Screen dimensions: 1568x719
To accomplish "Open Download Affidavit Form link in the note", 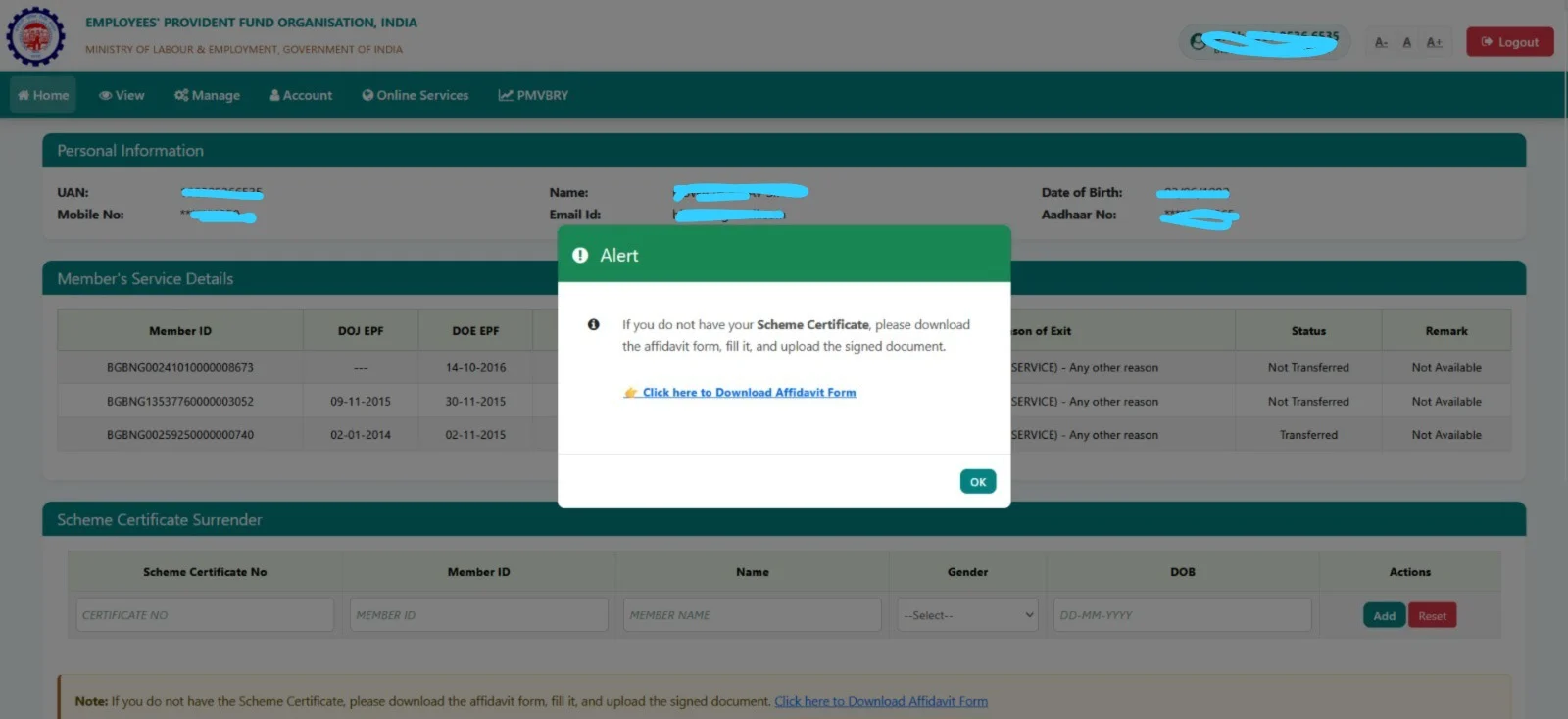I will tap(881, 701).
